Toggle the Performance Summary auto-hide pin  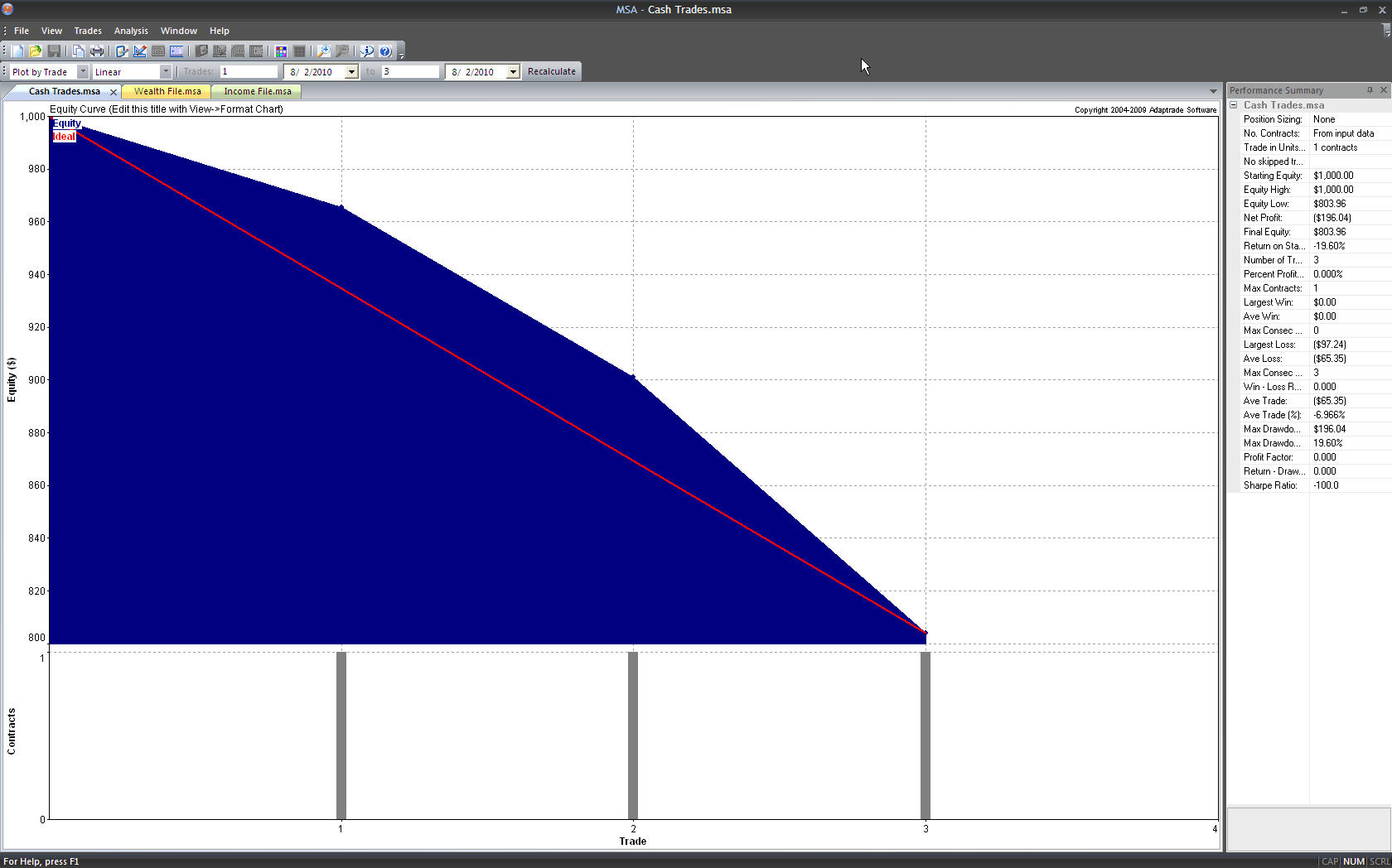click(1370, 90)
